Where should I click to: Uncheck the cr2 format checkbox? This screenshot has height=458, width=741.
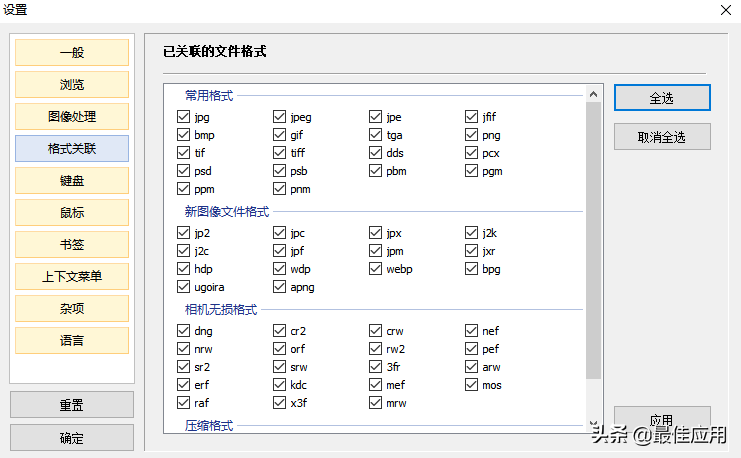(x=280, y=331)
